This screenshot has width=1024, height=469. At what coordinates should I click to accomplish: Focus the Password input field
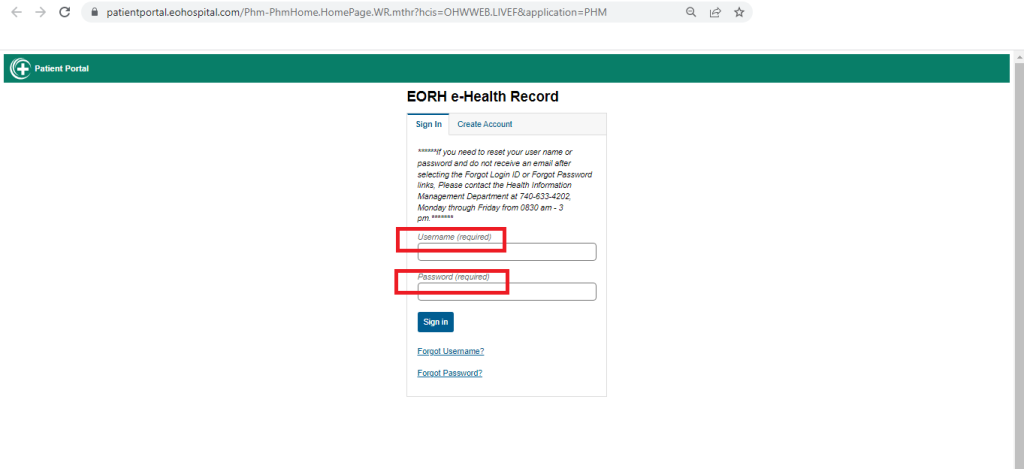pyautogui.click(x=507, y=292)
